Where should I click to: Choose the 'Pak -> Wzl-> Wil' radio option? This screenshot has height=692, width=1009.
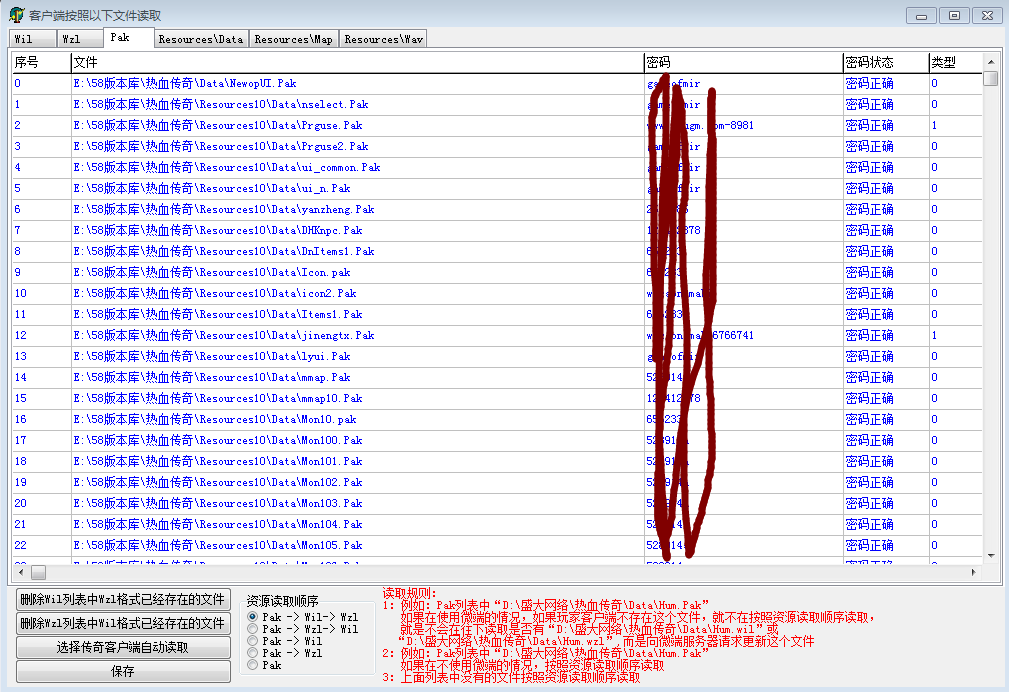(x=253, y=629)
